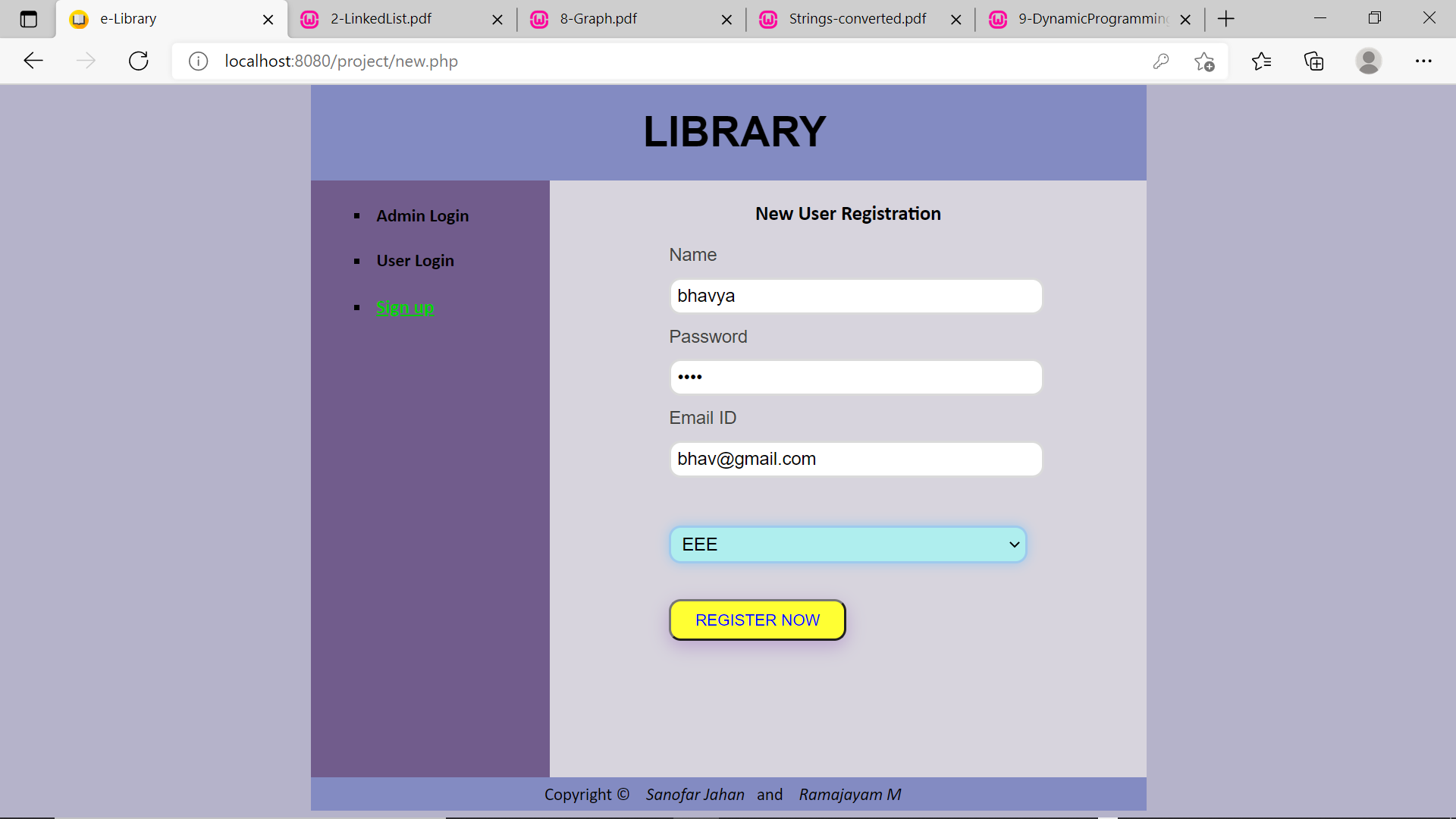
Task: Open the site information panel in address bar
Action: click(x=198, y=61)
